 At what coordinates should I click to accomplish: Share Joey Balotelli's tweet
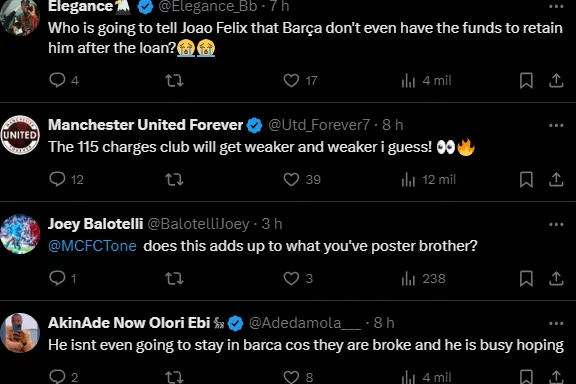click(x=556, y=279)
